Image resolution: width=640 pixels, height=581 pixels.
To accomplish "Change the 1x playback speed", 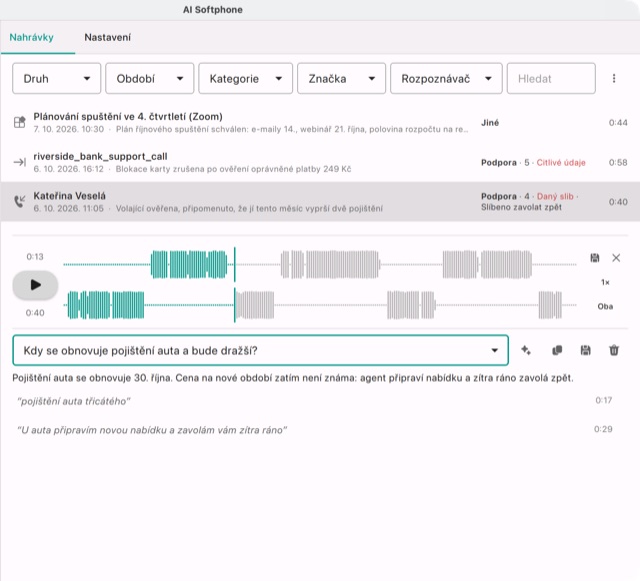I will click(605, 282).
